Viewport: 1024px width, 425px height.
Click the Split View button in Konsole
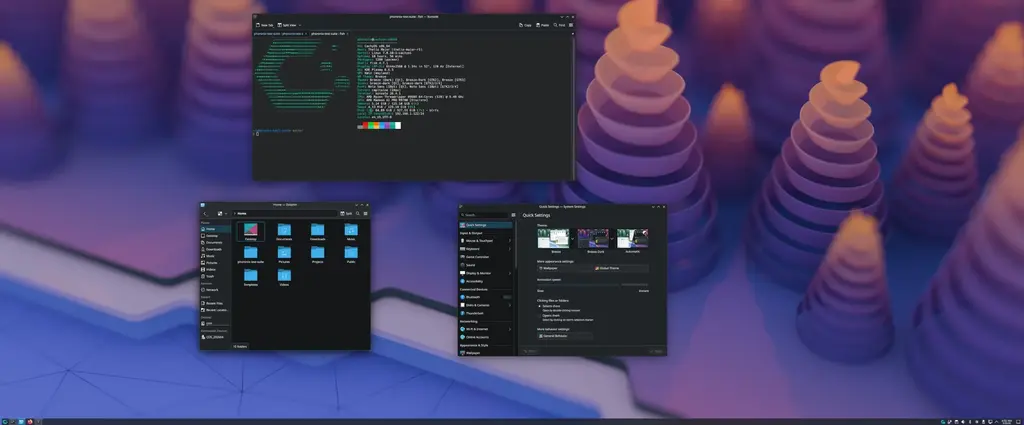click(287, 25)
